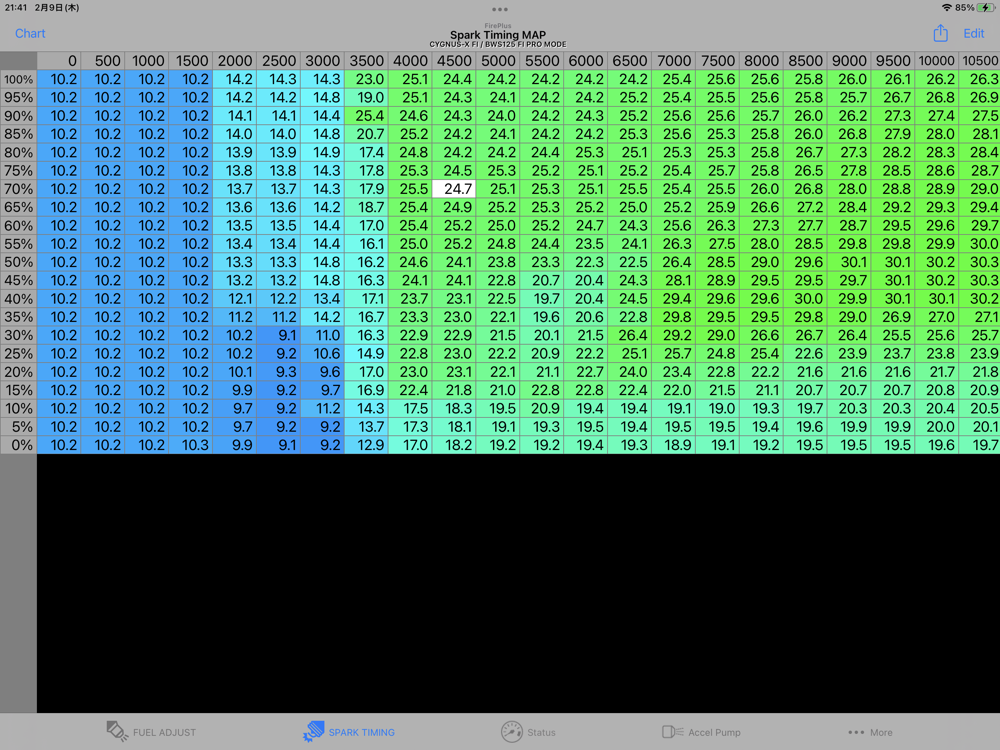This screenshot has height=750, width=1000.
Task: Select 30.0 cell at 40% and 8500
Action: [x=805, y=298]
